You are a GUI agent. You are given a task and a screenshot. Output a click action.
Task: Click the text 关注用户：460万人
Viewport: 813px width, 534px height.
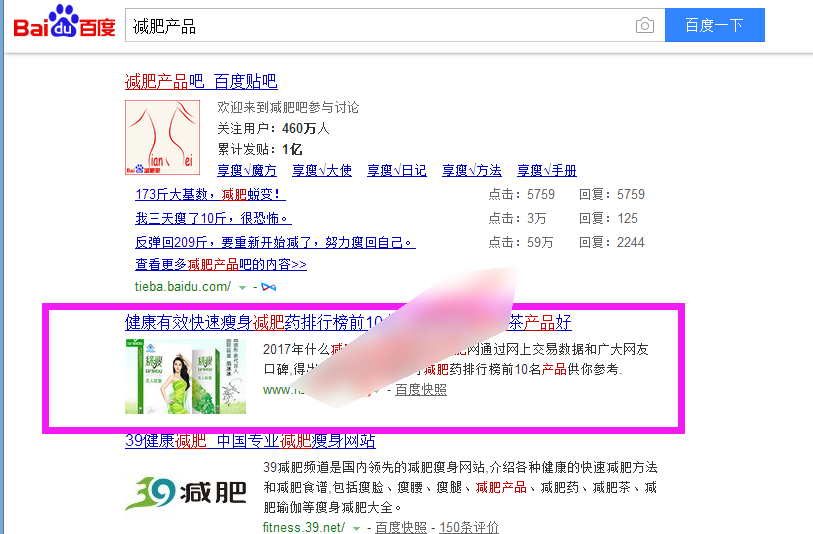click(273, 128)
